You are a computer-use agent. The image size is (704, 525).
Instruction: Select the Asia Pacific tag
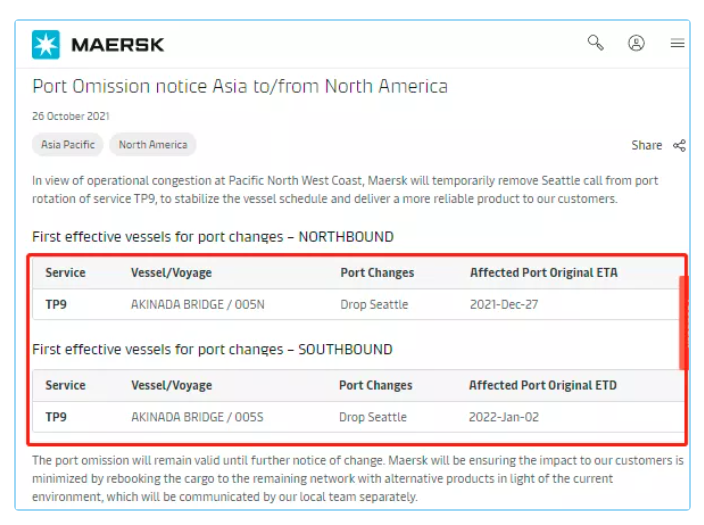click(x=68, y=145)
